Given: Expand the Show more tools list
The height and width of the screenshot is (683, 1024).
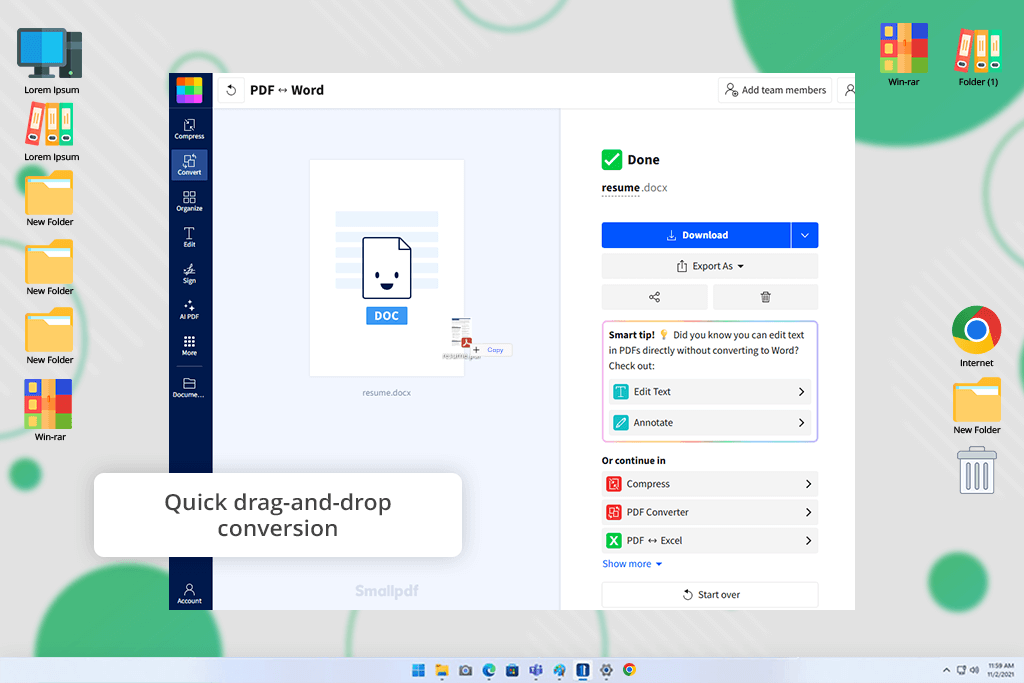Looking at the screenshot, I should point(632,564).
